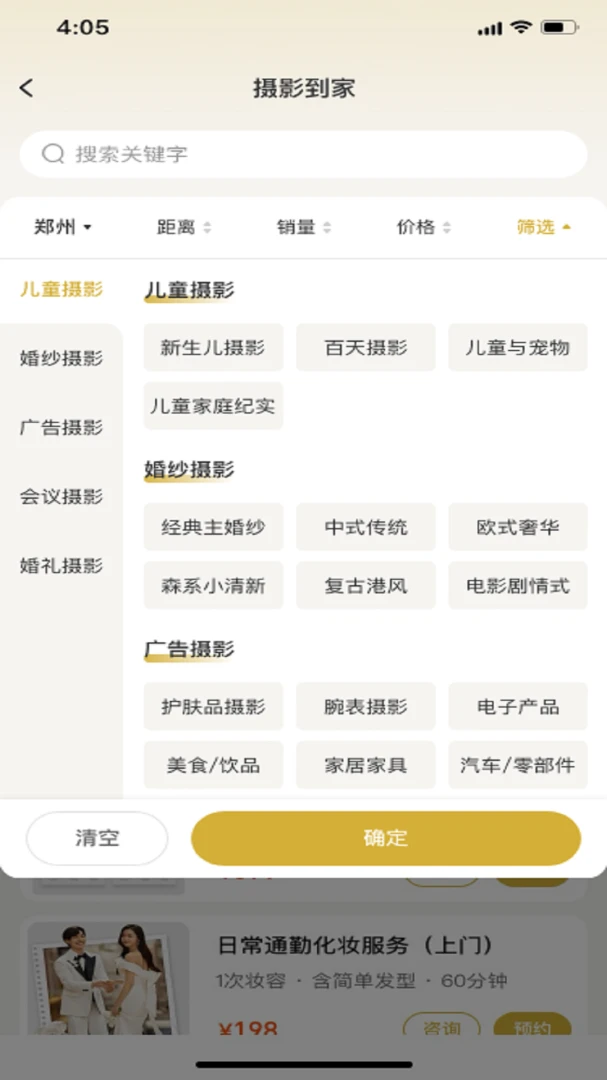Image resolution: width=607 pixels, height=1080 pixels.
Task: Open 广告摄影 sidebar category
Action: 61,427
